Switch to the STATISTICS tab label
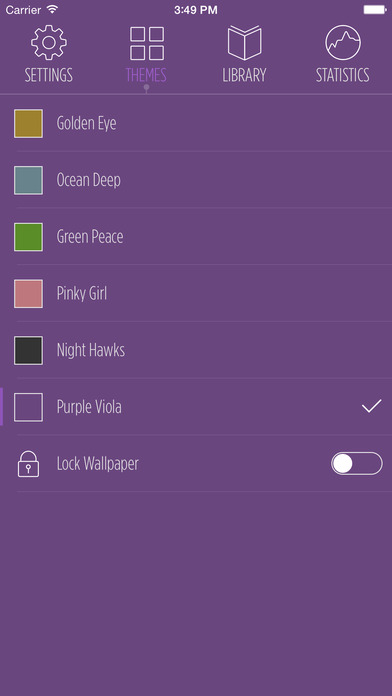 tap(343, 75)
